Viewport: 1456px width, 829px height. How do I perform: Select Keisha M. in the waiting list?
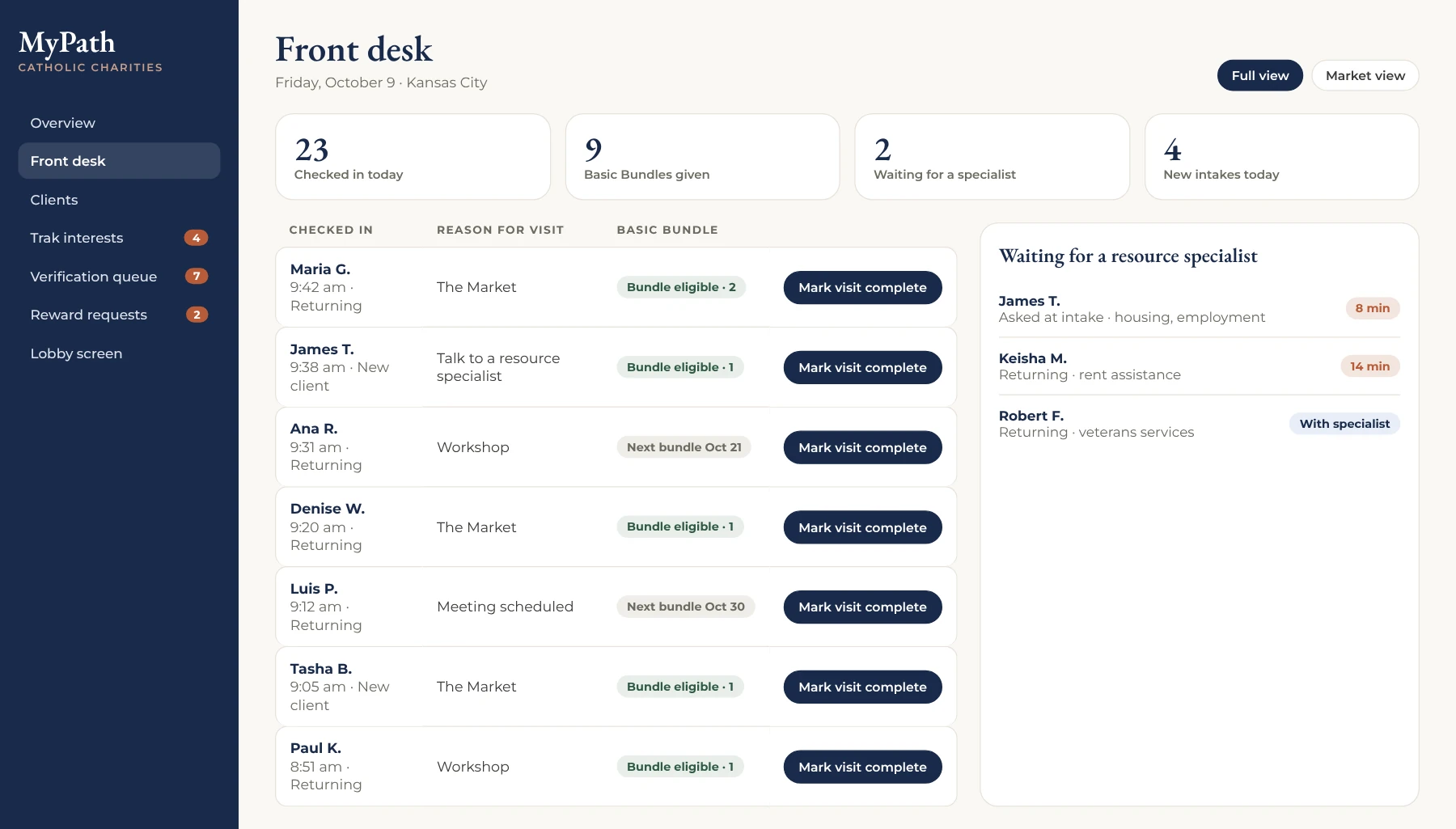click(1199, 366)
